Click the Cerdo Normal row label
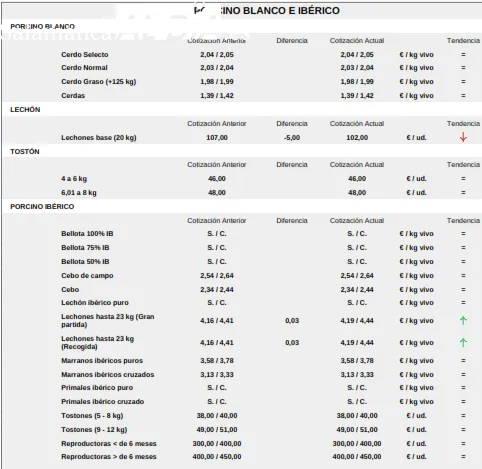The width and height of the screenshot is (482, 469). click(x=84, y=68)
